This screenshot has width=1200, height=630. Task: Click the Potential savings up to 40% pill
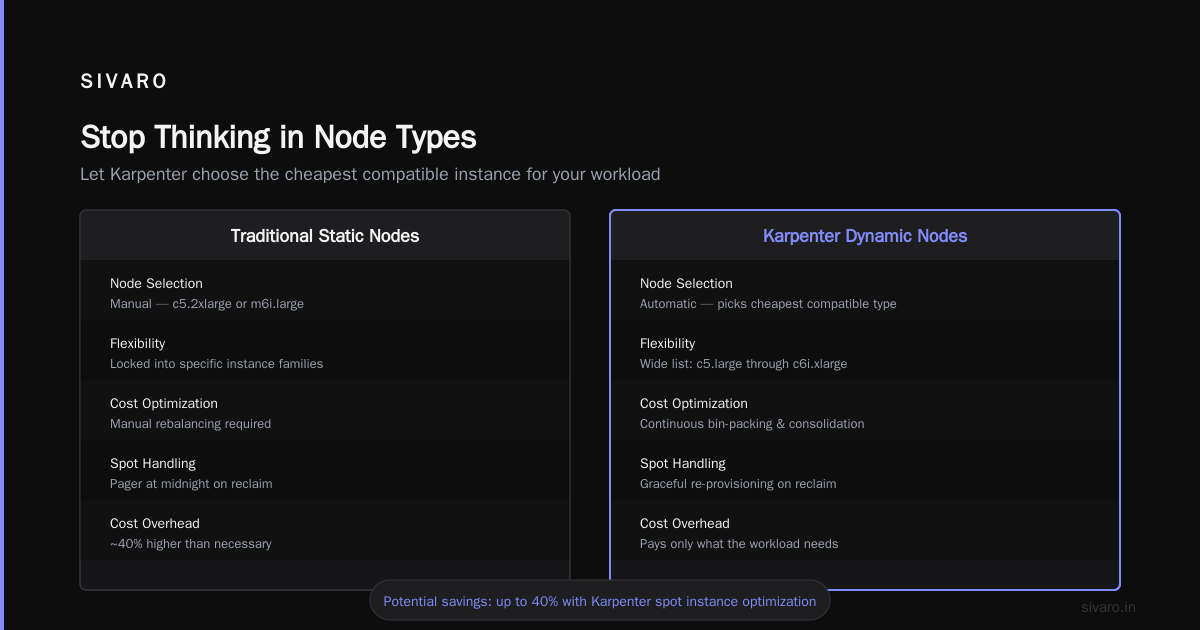[600, 601]
